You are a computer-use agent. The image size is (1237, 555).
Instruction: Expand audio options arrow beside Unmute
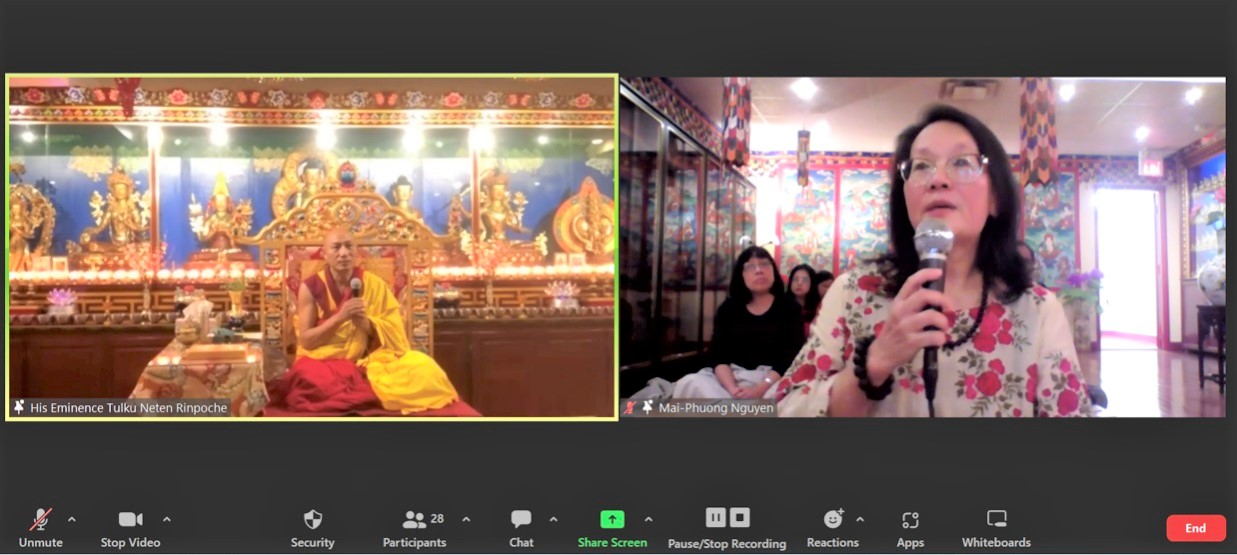click(71, 519)
